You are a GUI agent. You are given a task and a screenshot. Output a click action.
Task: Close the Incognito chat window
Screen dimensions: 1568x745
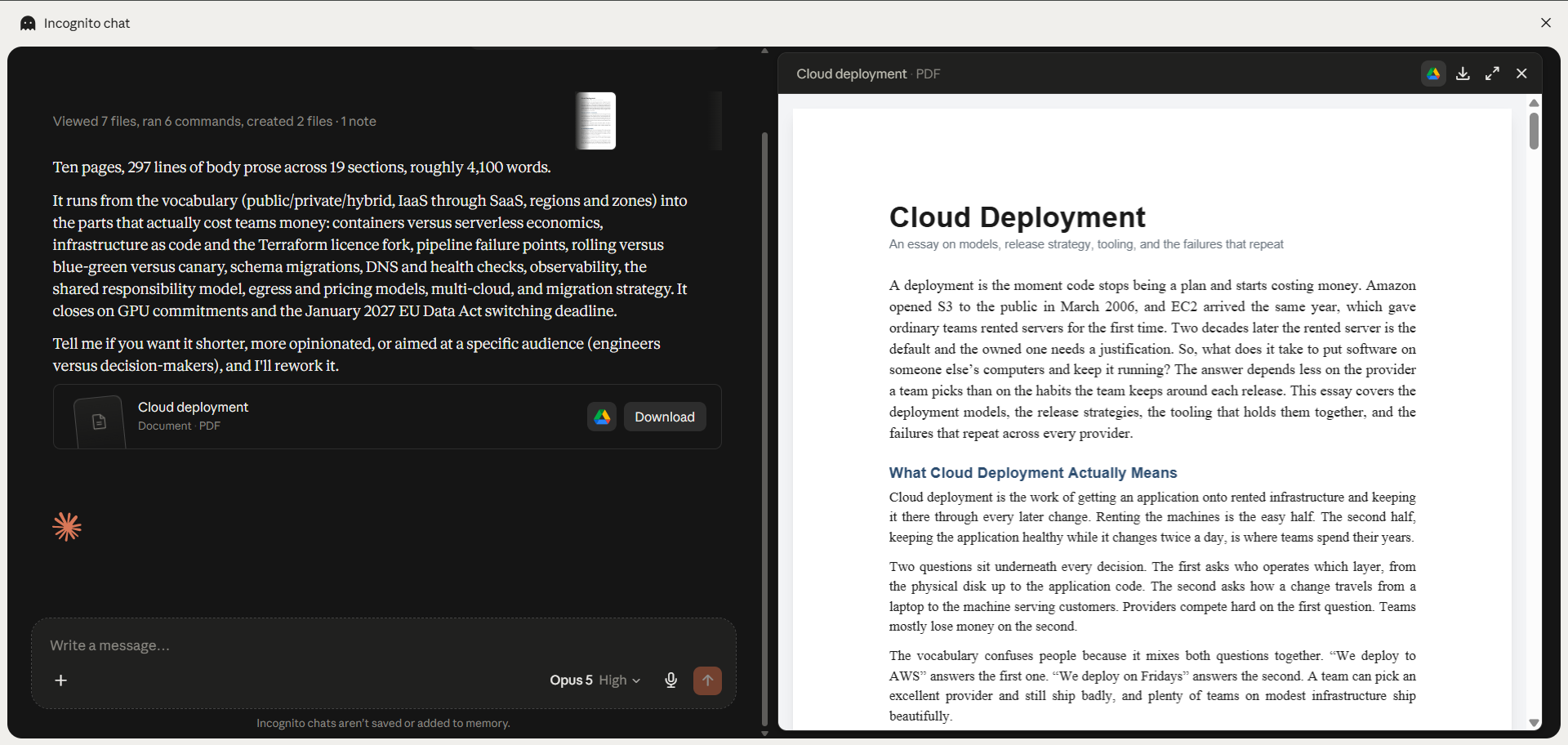(1545, 23)
